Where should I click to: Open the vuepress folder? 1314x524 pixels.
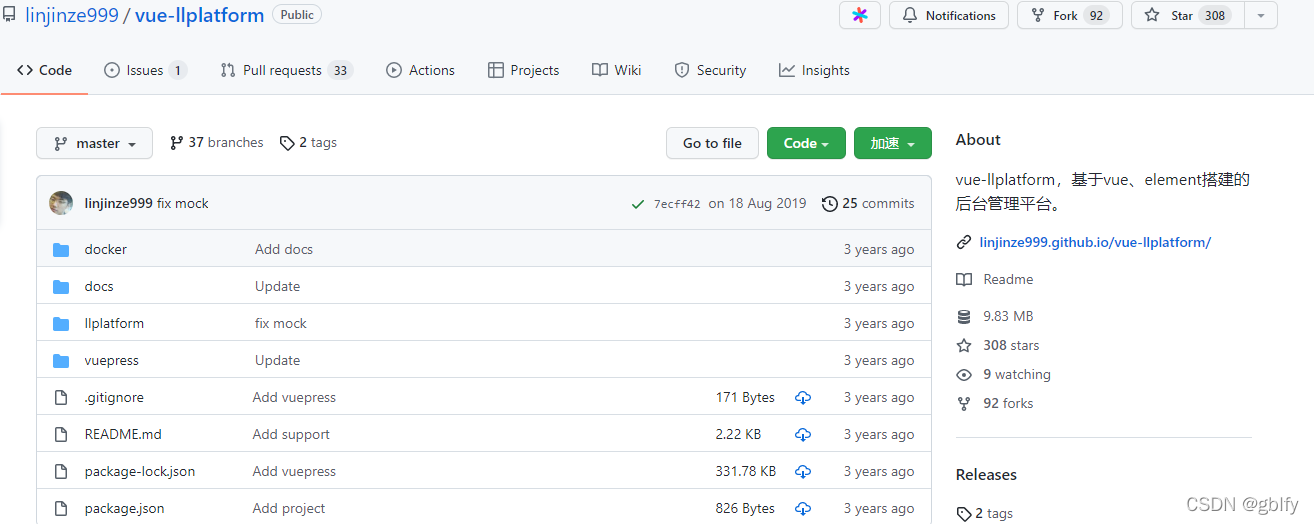click(112, 360)
